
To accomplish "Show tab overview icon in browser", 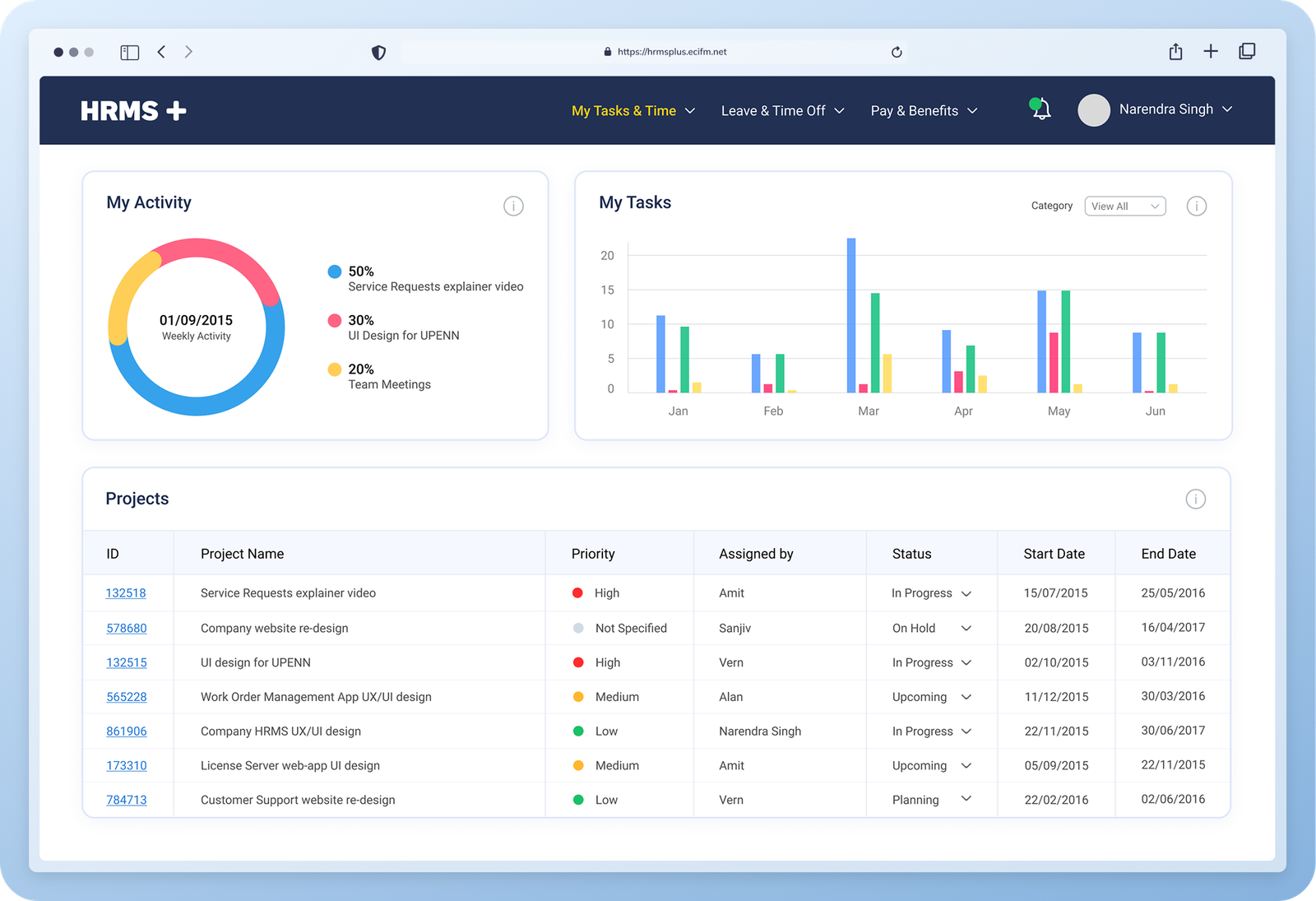I will tap(1247, 51).
